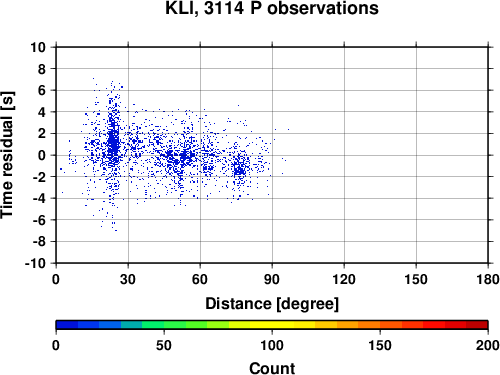Pick the orange segment near 150 on colorbar
The height and width of the screenshot is (375, 500).
380,325
